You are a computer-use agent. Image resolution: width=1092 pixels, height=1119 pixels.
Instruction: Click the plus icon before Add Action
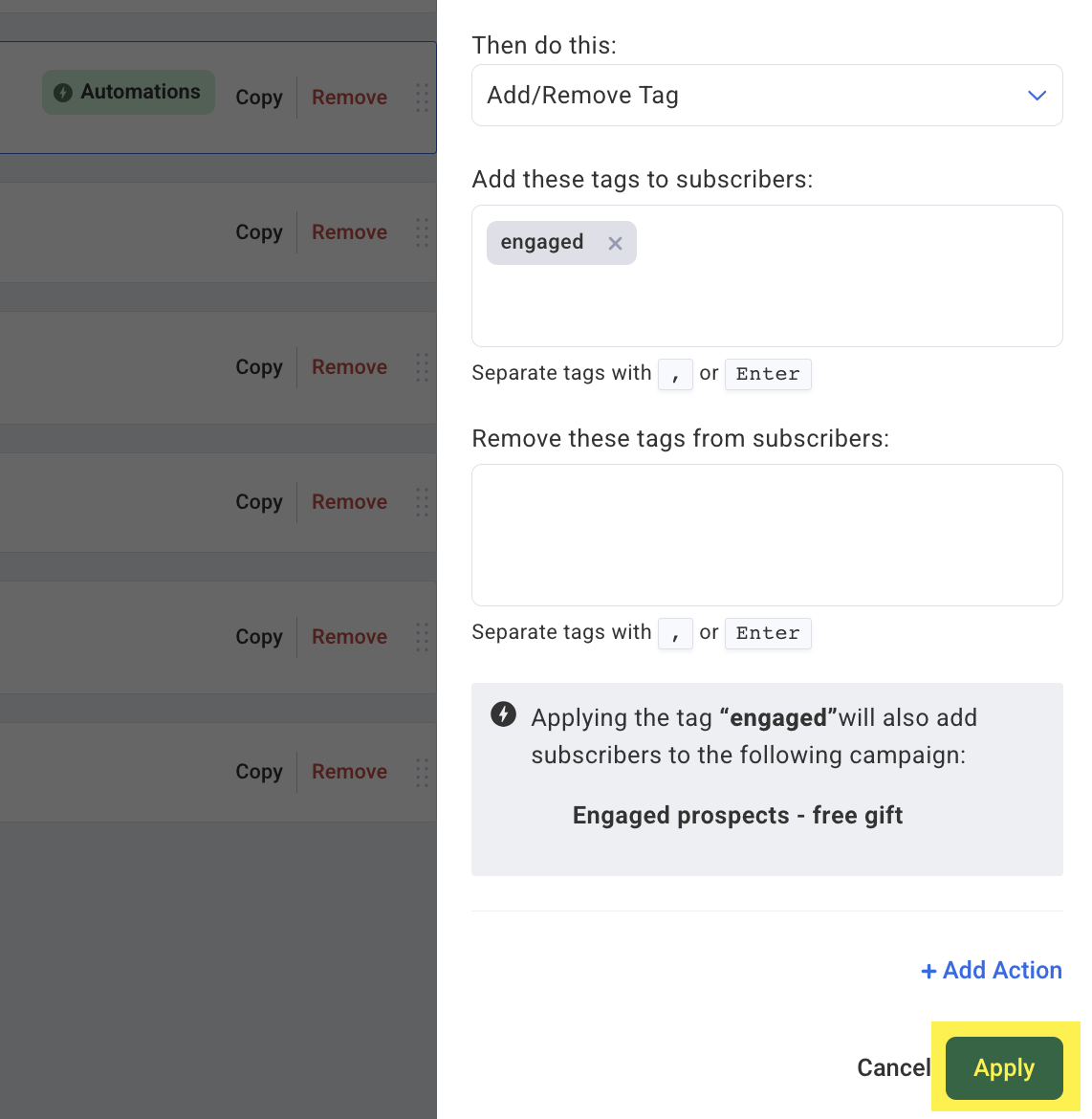pyautogui.click(x=928, y=972)
